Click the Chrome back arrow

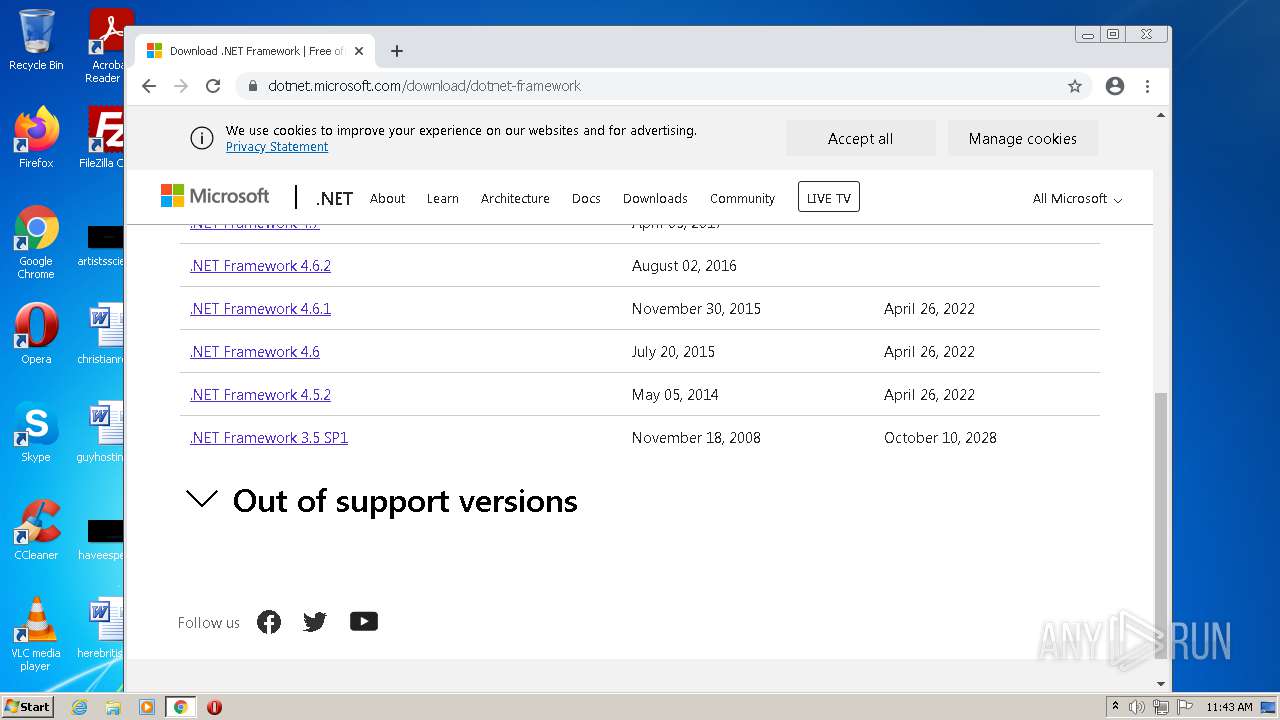pyautogui.click(x=149, y=86)
